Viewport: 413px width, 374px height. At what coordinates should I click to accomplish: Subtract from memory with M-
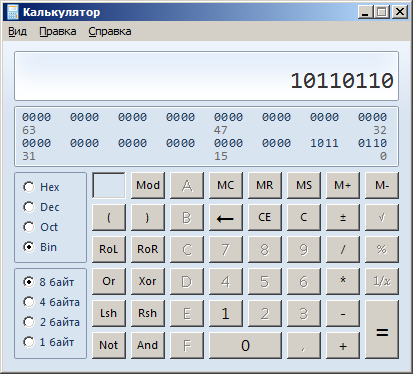(x=382, y=186)
